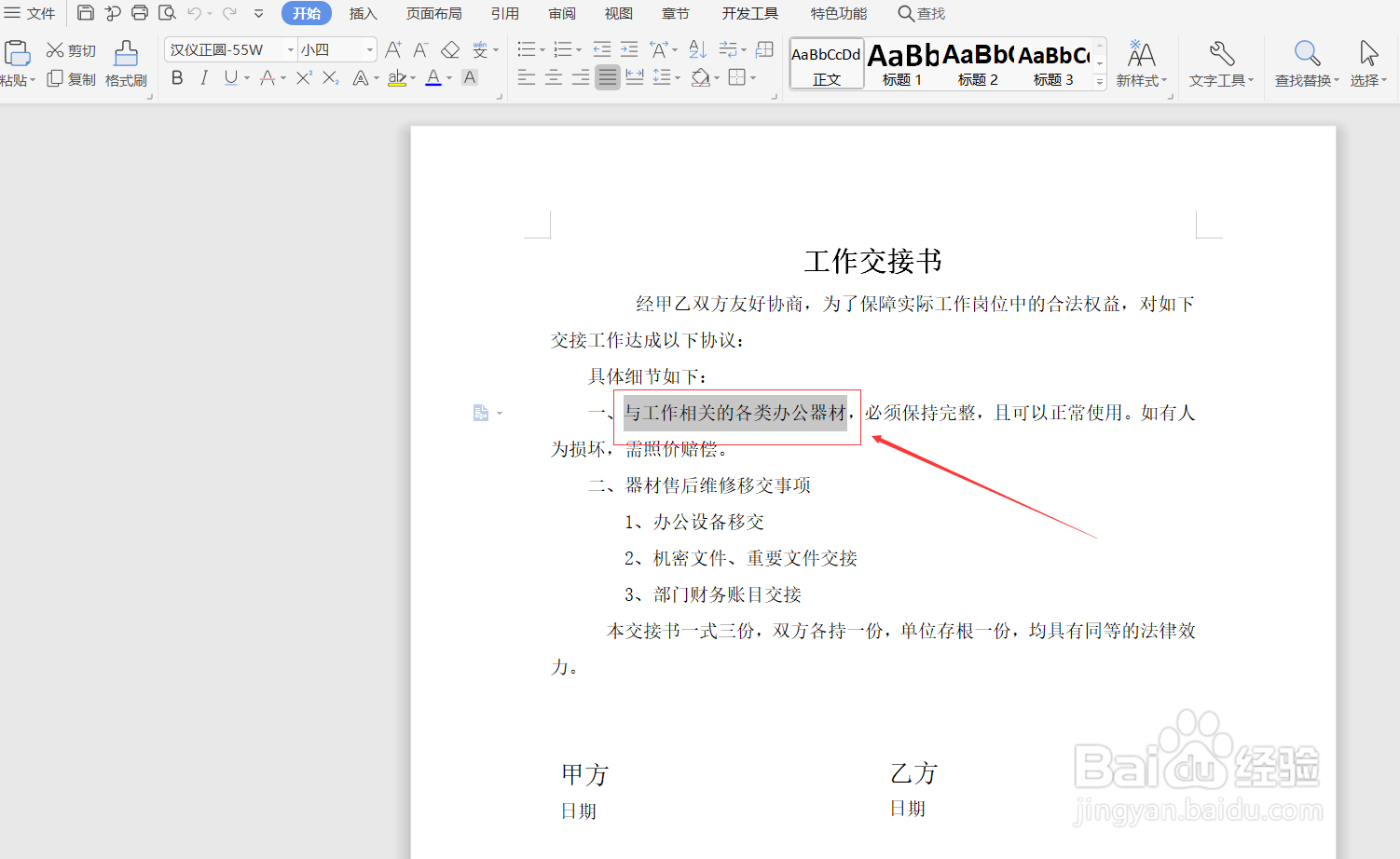The width and height of the screenshot is (1400, 859).
Task: Toggle Italic formatting
Action: pos(204,78)
